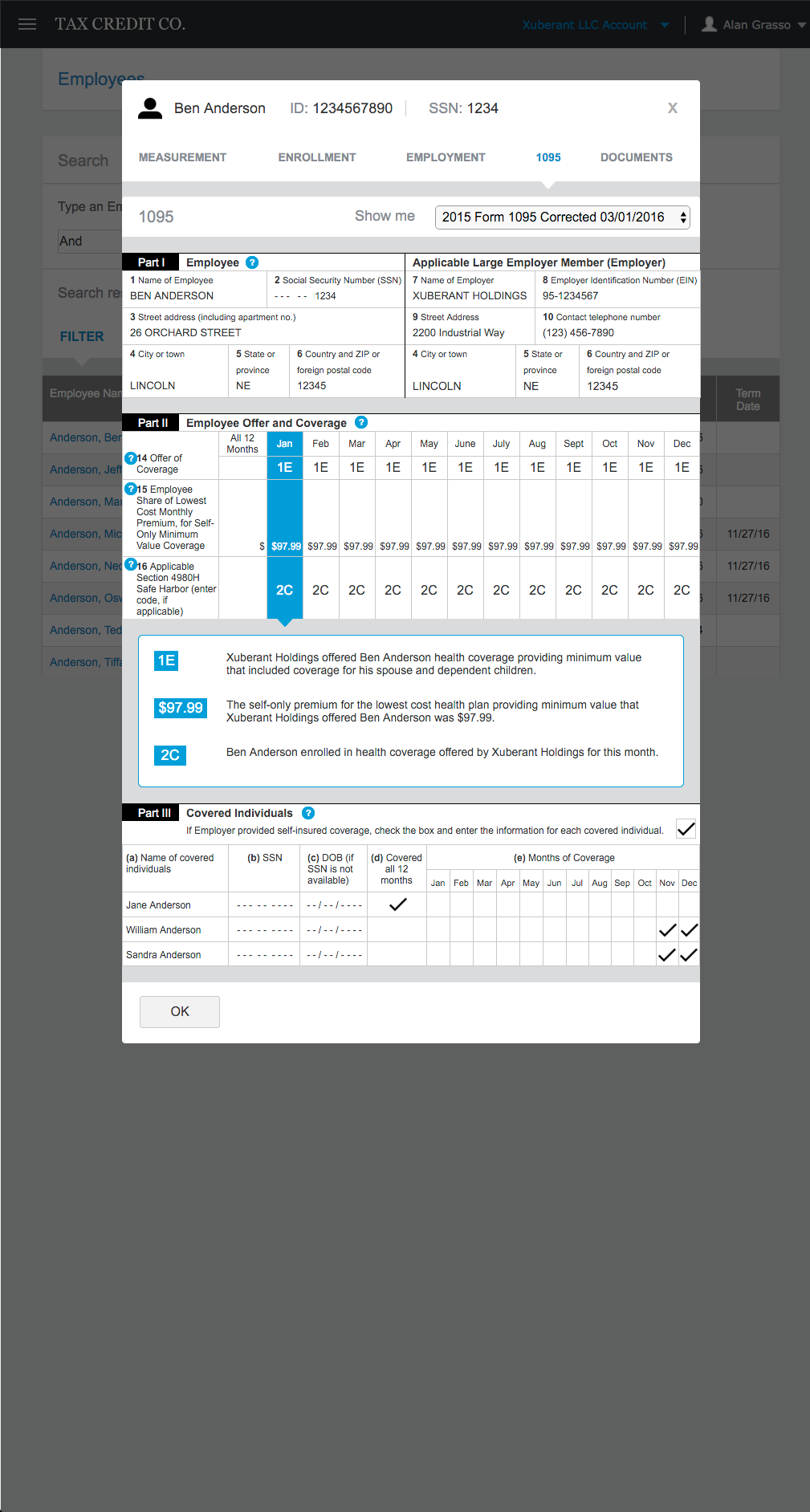Select the Feb column in Part II
Image resolution: width=810 pixels, height=1512 pixels.
point(321,444)
